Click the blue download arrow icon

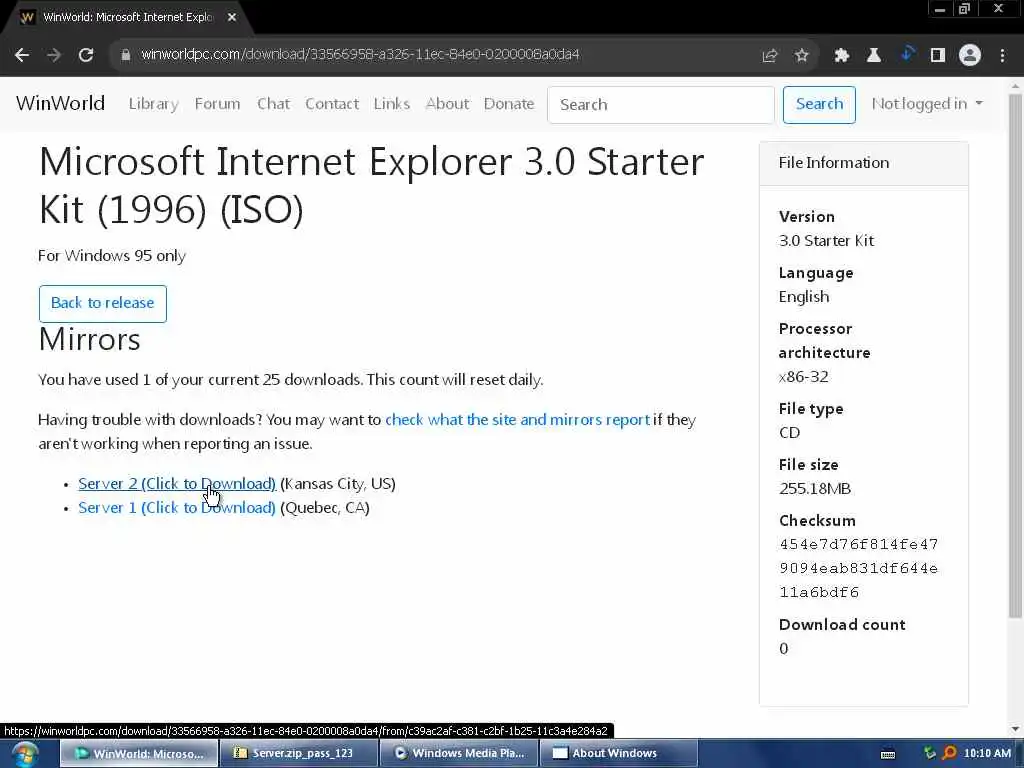point(906,54)
